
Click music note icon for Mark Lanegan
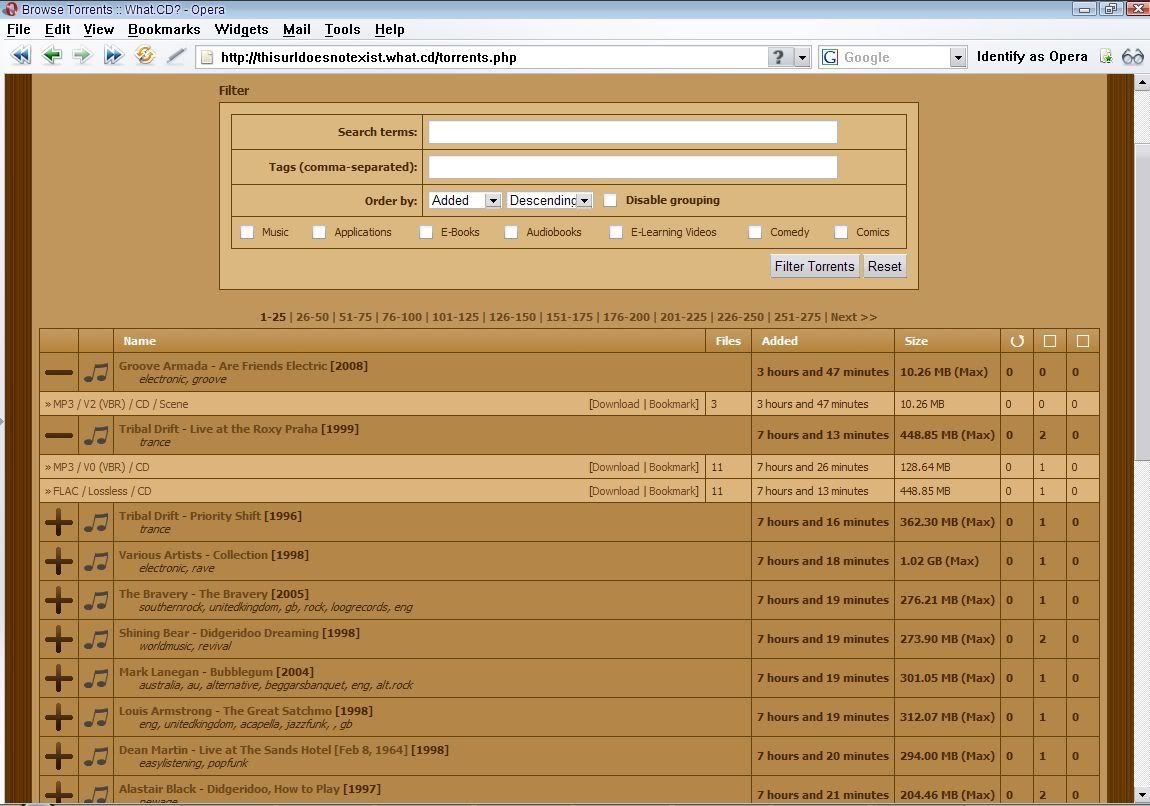tap(95, 678)
